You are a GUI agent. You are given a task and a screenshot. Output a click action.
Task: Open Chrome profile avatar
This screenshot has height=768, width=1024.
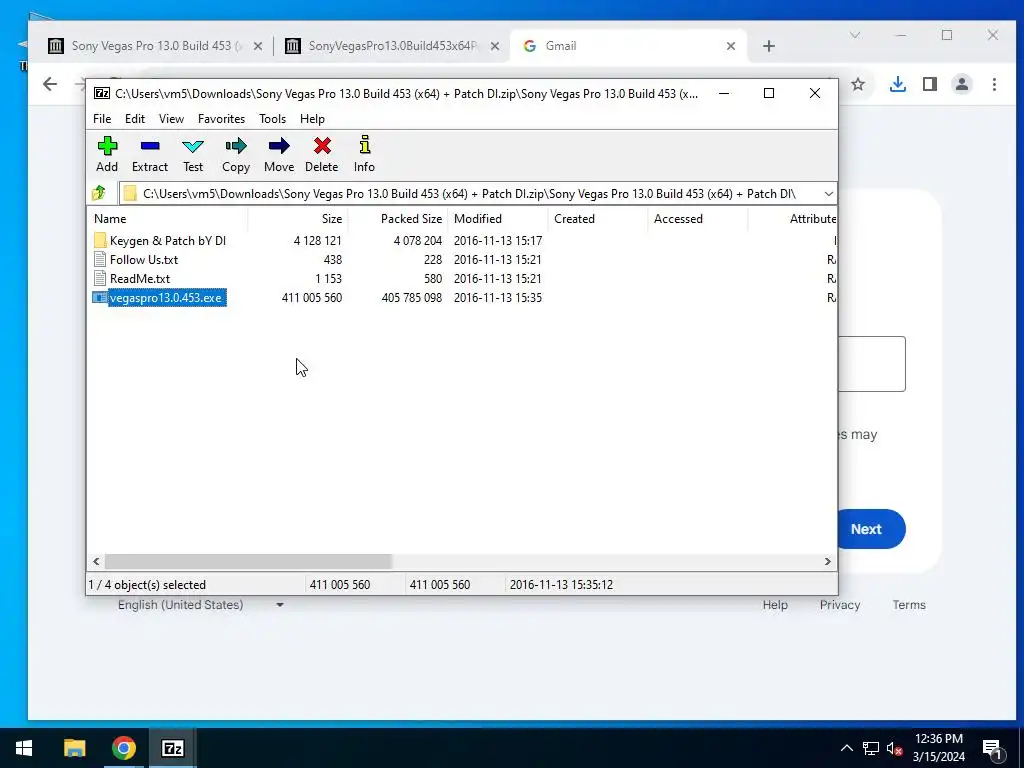(962, 84)
